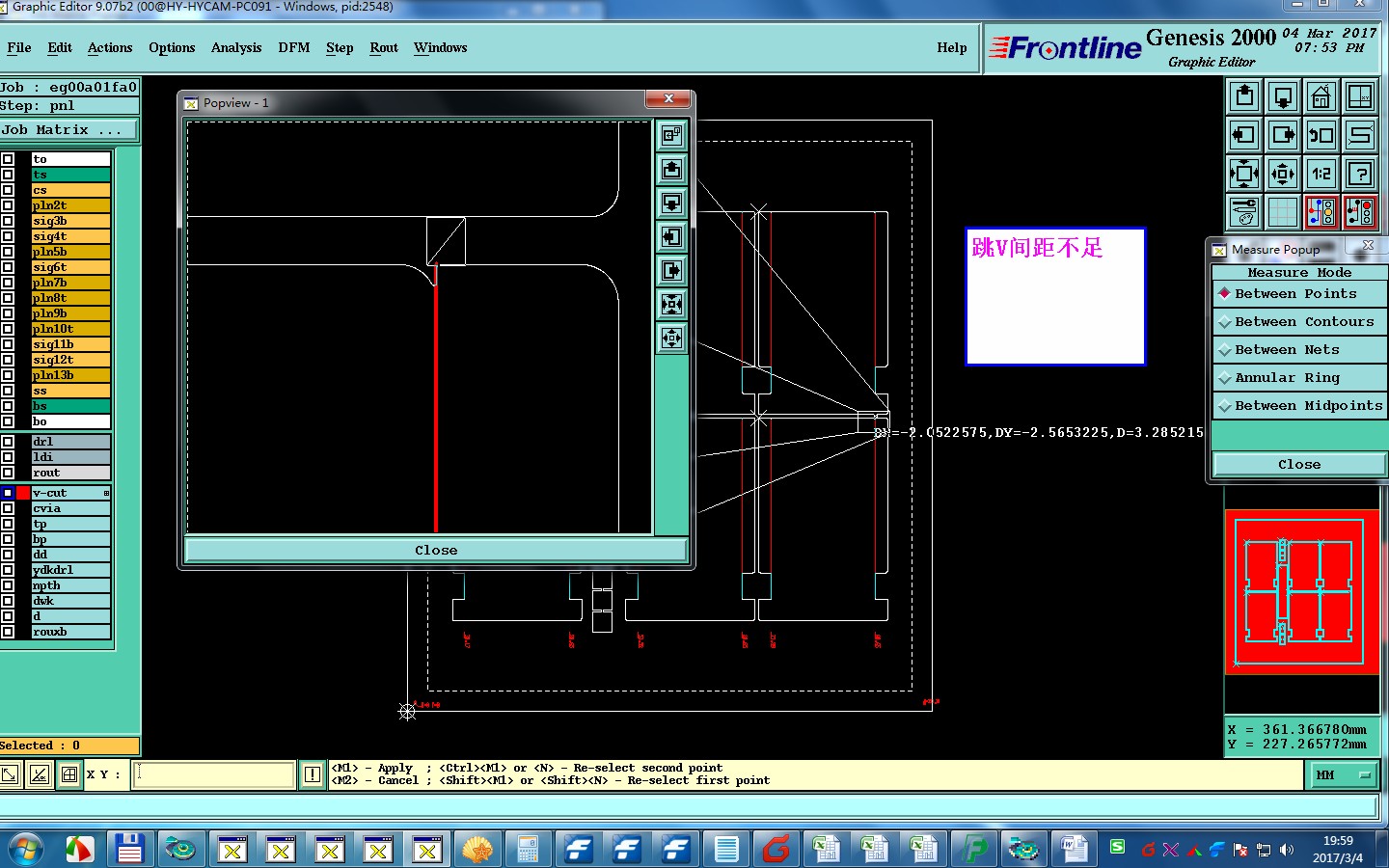Image resolution: width=1389 pixels, height=868 pixels.
Task: Click Popview zoom in icon
Action: pyautogui.click(x=672, y=305)
